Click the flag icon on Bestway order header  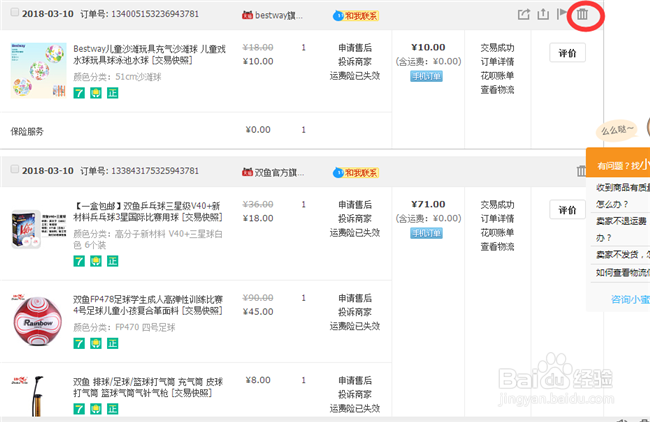(x=561, y=14)
